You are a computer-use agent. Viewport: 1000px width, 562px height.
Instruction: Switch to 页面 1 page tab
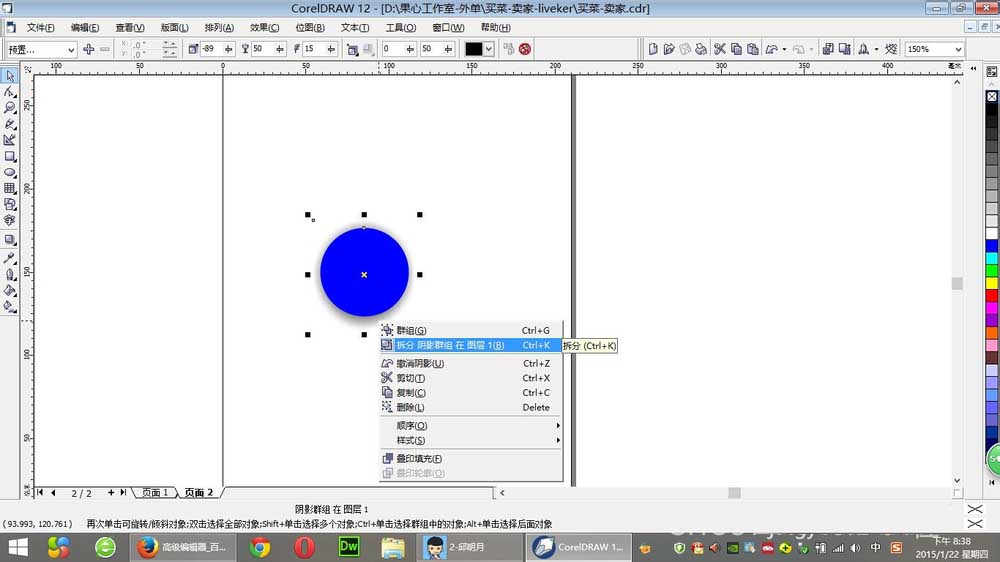(155, 492)
